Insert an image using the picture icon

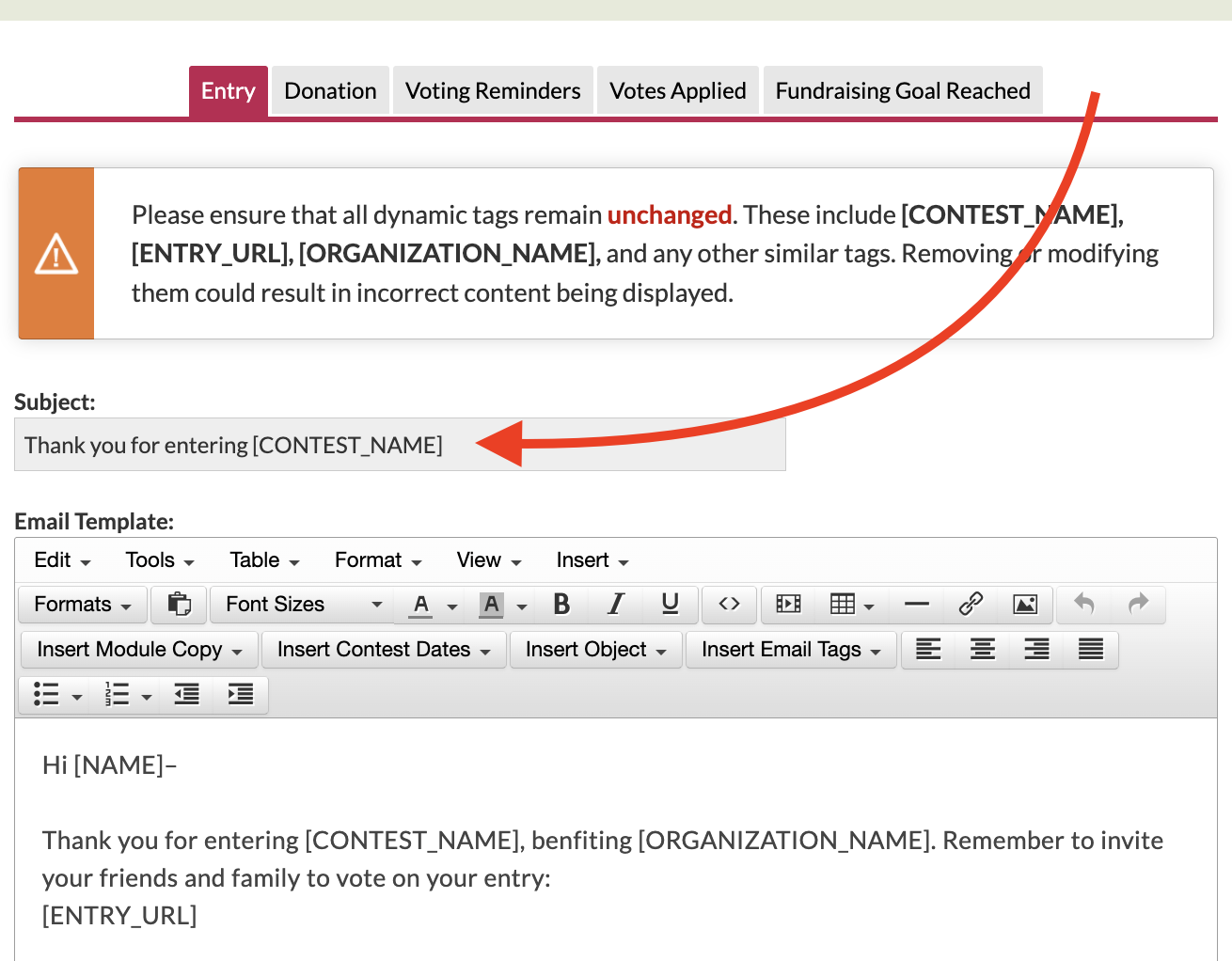coord(1025,605)
